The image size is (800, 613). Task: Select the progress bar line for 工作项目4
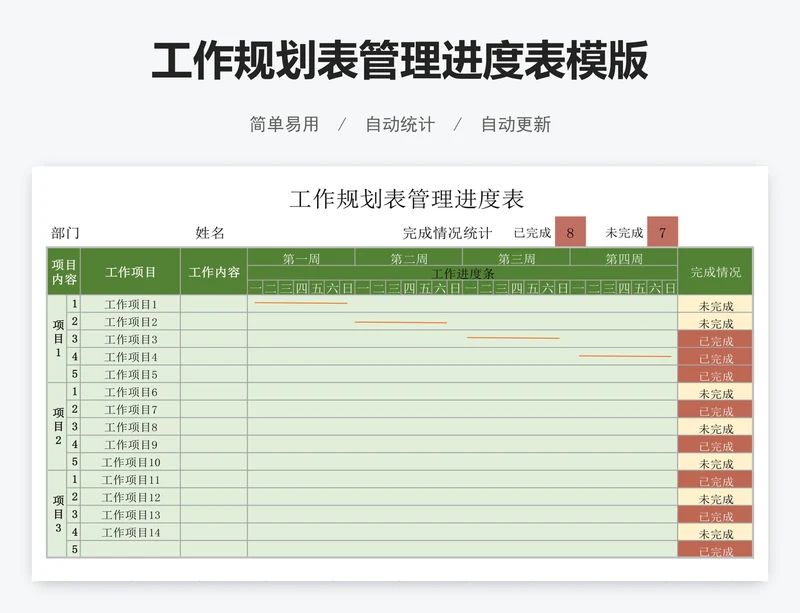click(x=625, y=356)
